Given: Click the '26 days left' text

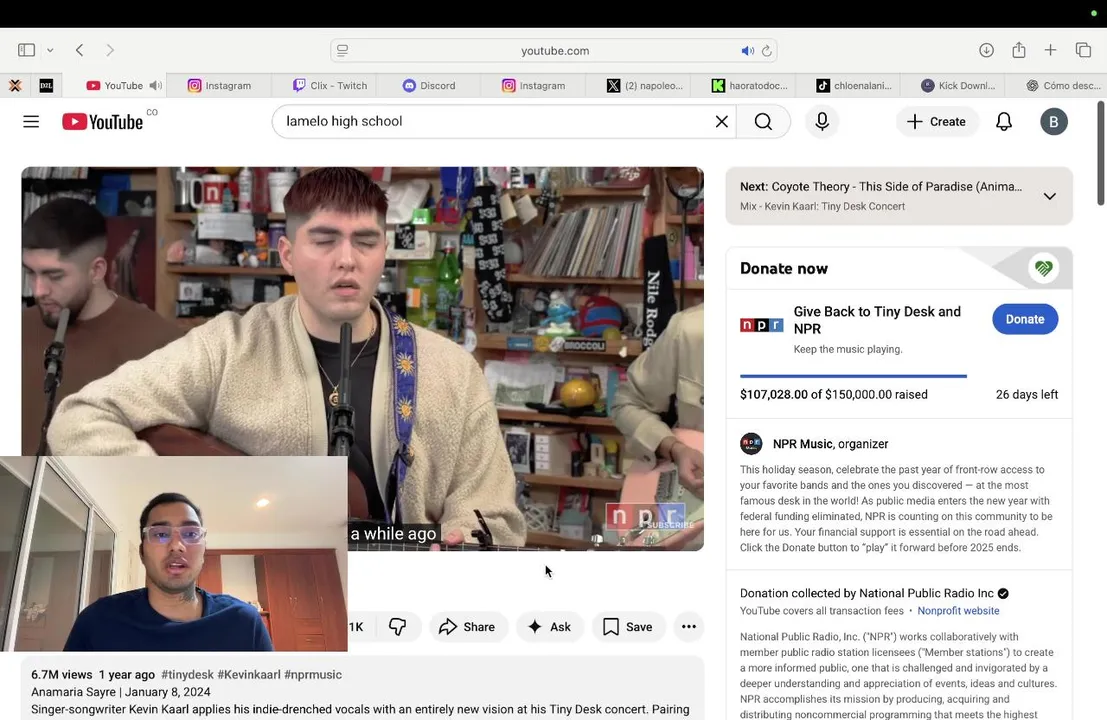Looking at the screenshot, I should [x=1027, y=395].
